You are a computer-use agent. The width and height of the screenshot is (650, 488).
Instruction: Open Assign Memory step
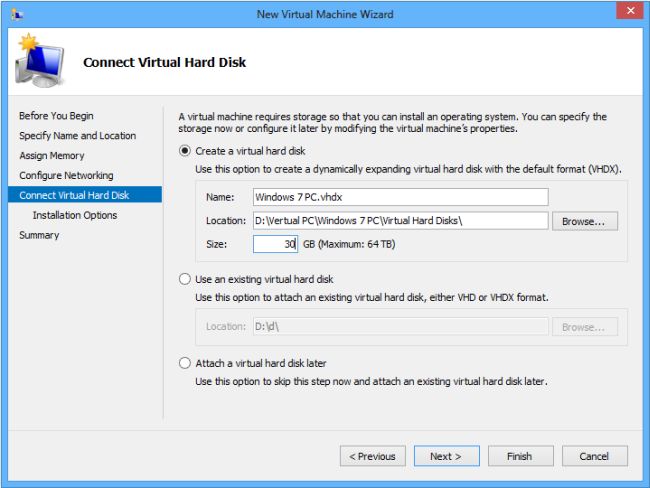pyautogui.click(x=52, y=155)
